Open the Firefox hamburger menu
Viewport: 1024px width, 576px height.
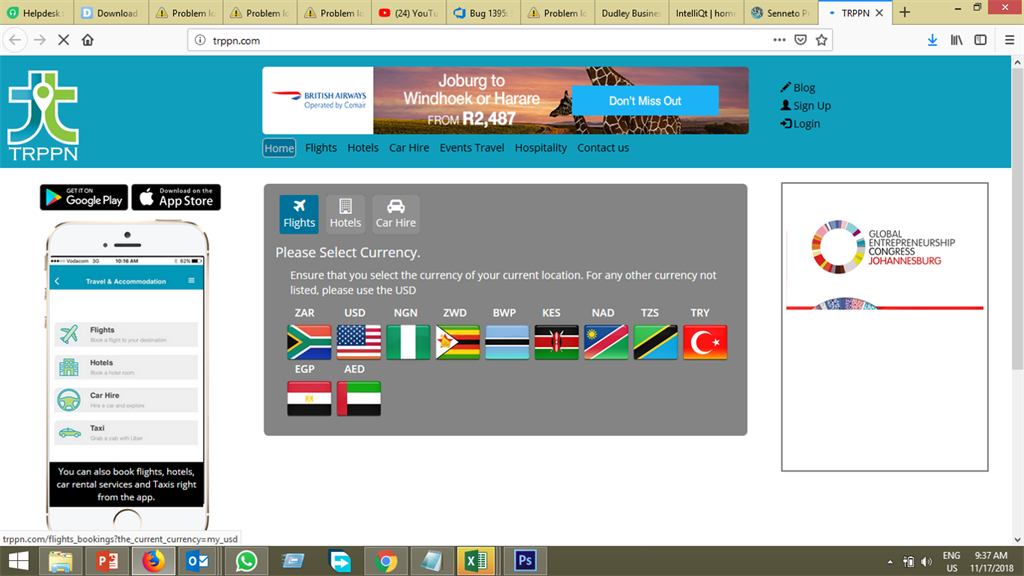pyautogui.click(x=1010, y=40)
